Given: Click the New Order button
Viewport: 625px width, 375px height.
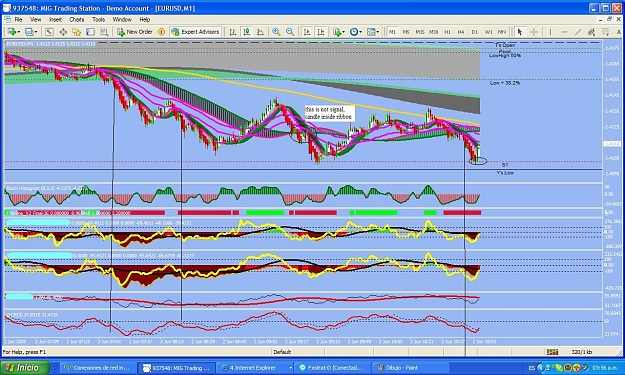Looking at the screenshot, I should click(135, 32).
